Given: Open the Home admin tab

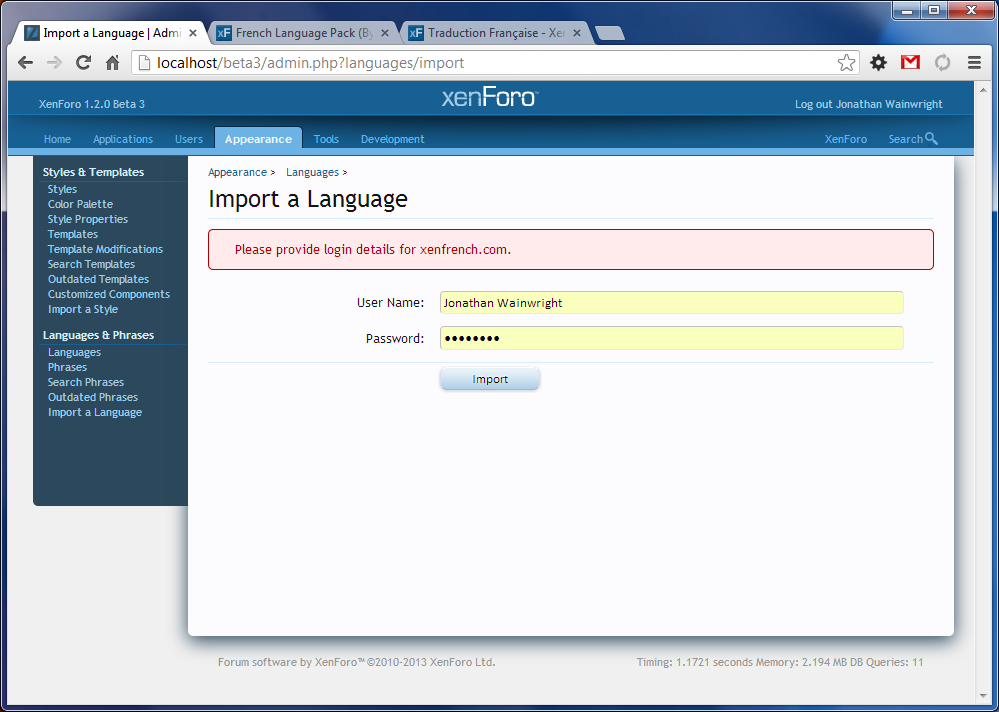Looking at the screenshot, I should pos(57,139).
